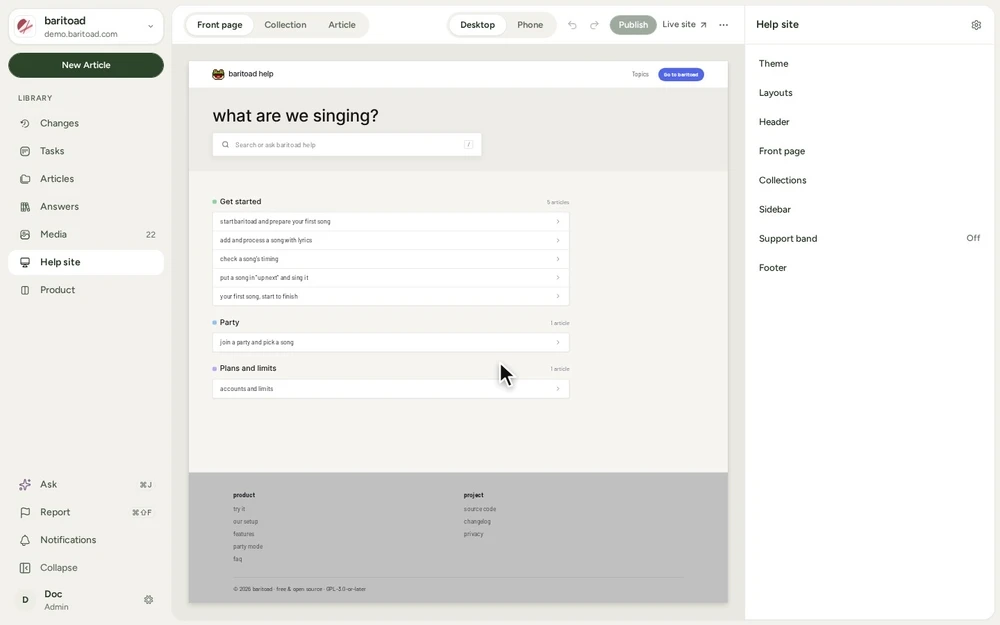Open chevron on 'join a party and pick a song'
Viewport: 1000px width, 625px height.
coord(557,342)
